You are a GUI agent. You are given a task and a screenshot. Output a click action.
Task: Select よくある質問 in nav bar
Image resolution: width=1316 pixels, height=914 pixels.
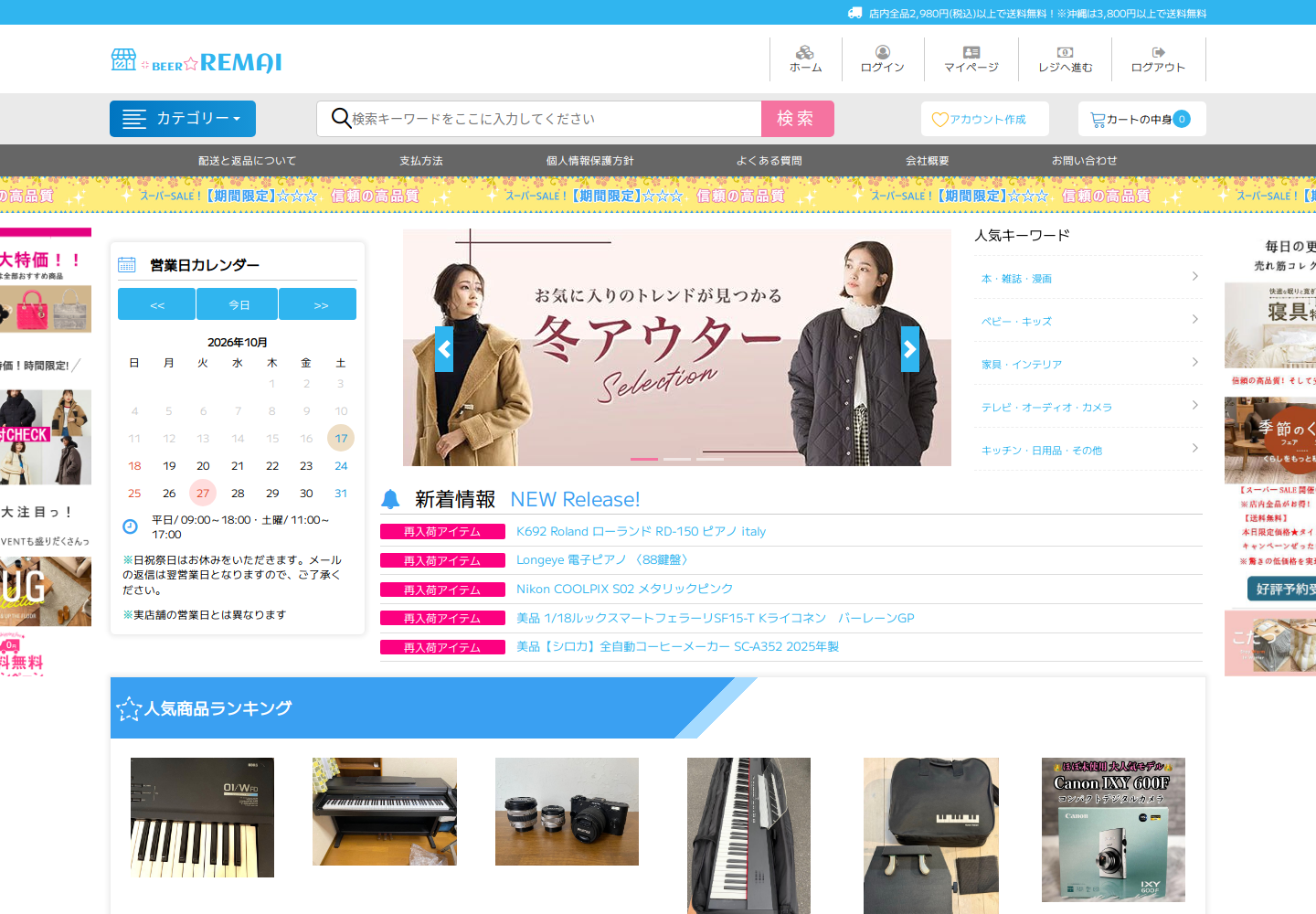769,161
